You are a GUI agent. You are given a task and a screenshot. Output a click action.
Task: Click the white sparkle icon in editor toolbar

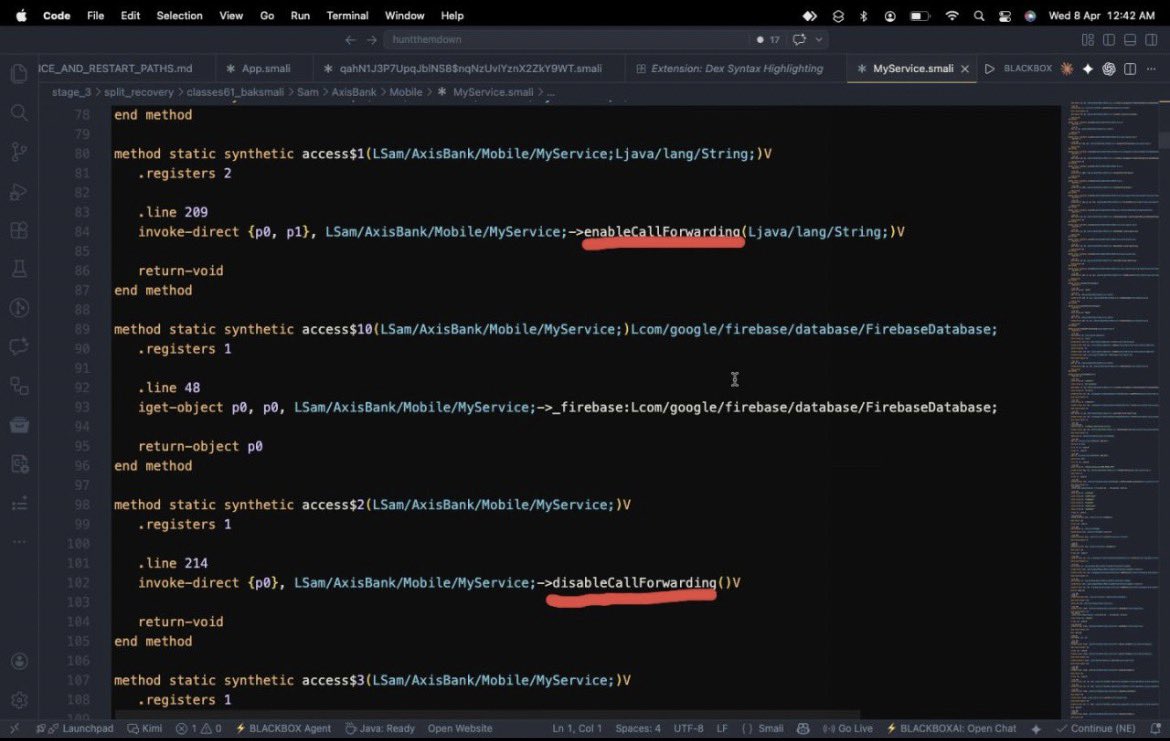(1088, 69)
